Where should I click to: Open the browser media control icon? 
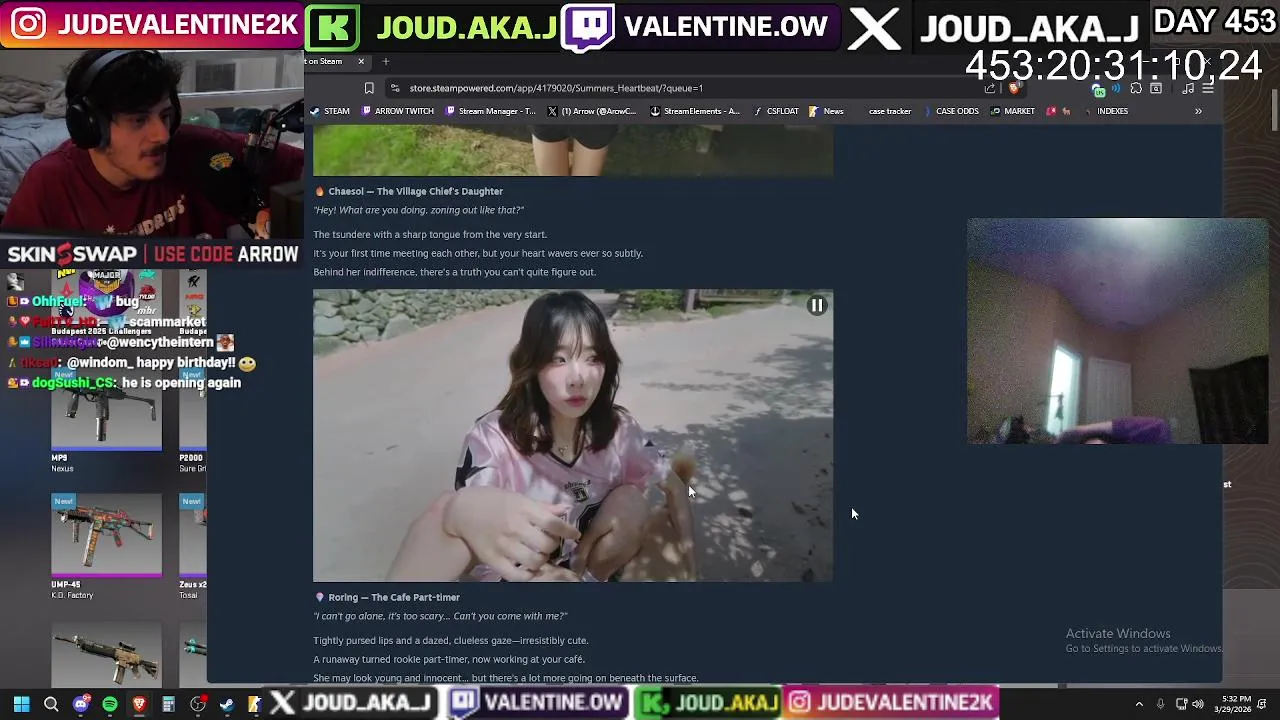click(1188, 88)
